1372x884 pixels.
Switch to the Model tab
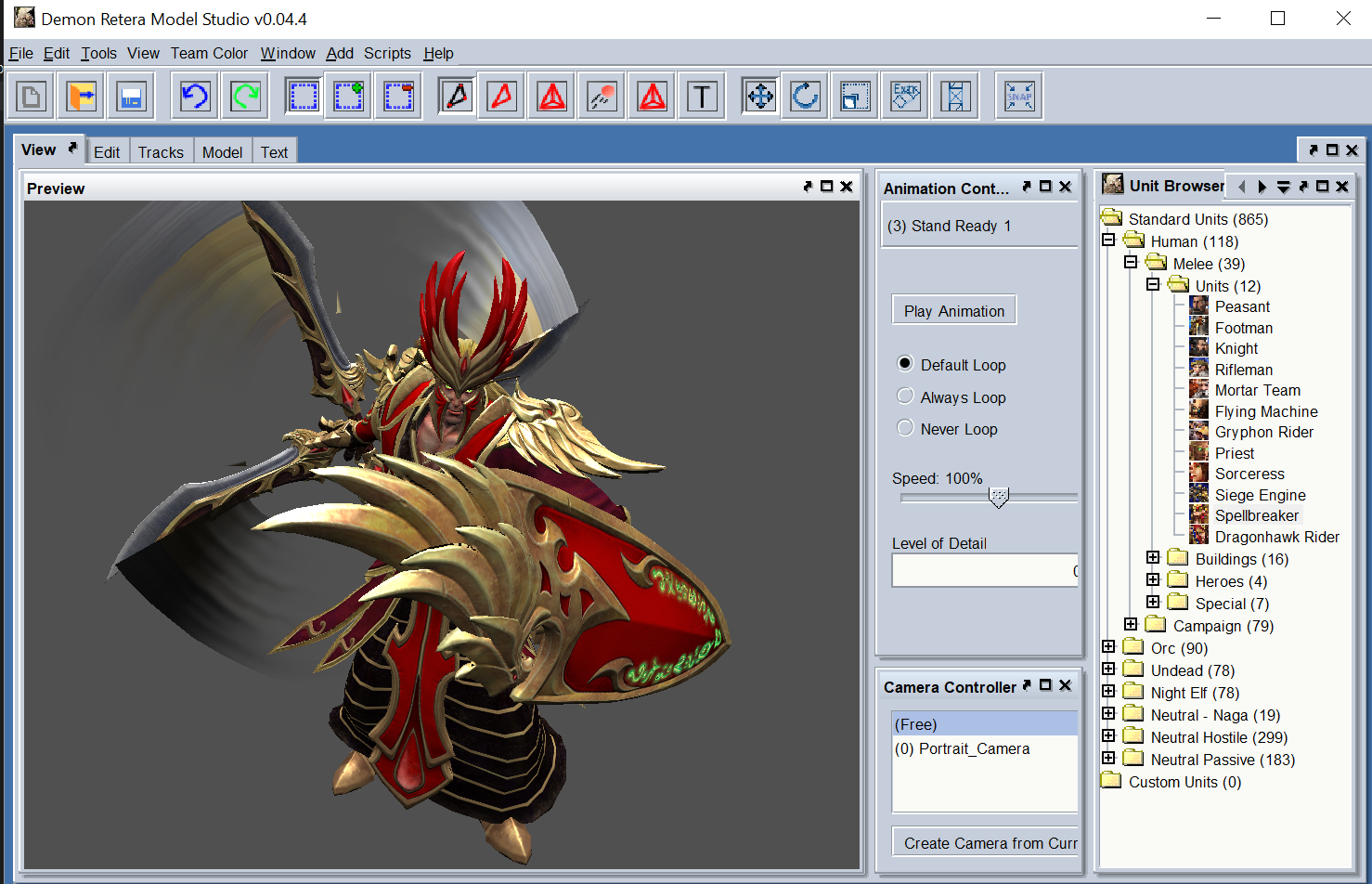tap(222, 152)
